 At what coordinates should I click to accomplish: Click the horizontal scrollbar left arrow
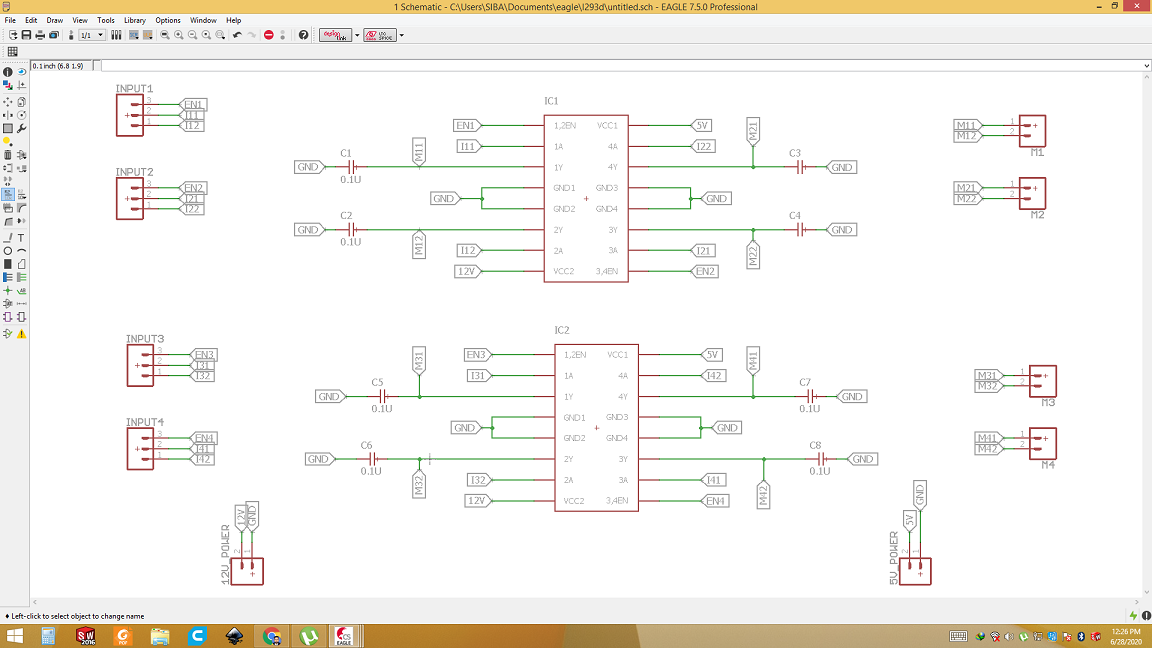35,602
